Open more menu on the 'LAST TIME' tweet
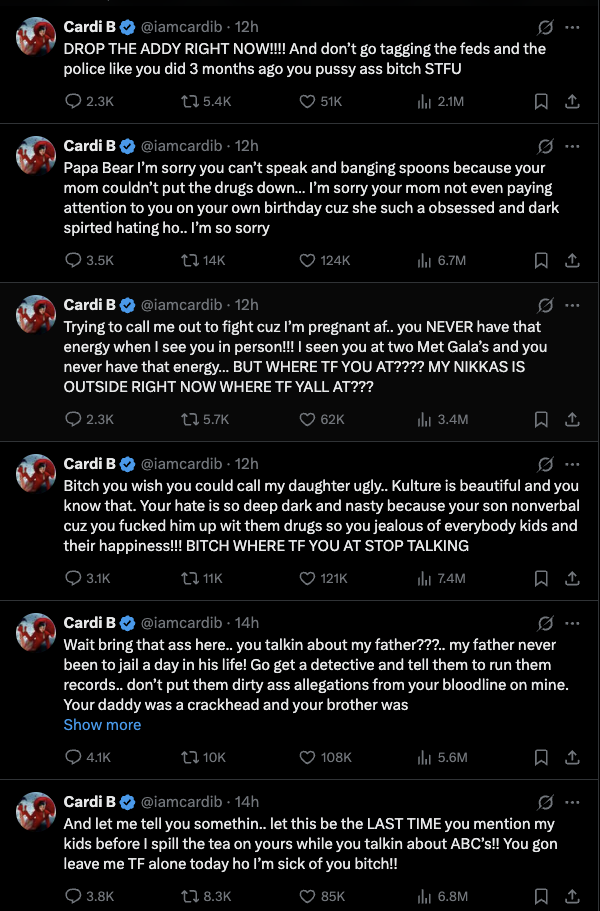 (572, 802)
